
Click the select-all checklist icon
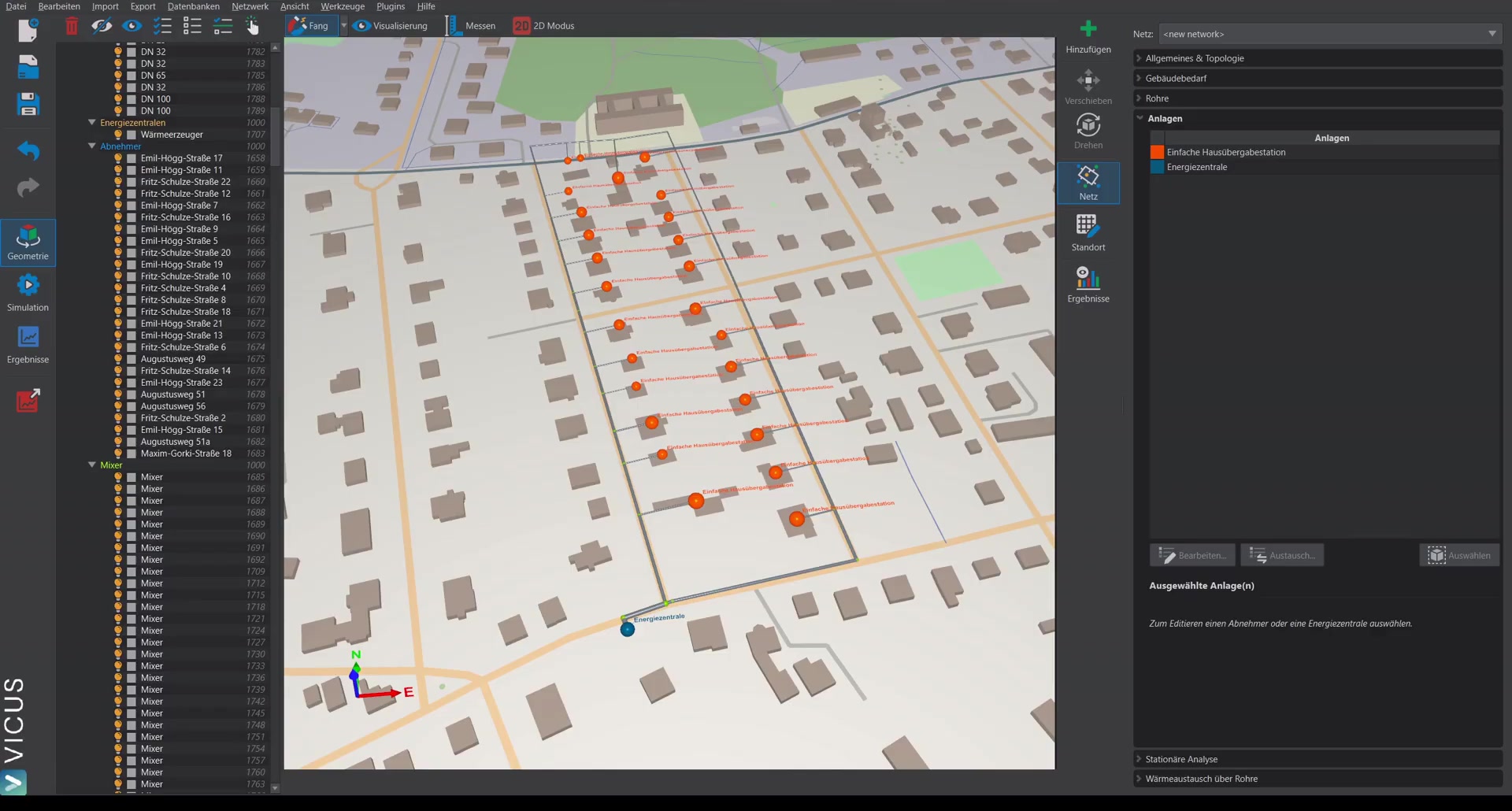coord(162,26)
